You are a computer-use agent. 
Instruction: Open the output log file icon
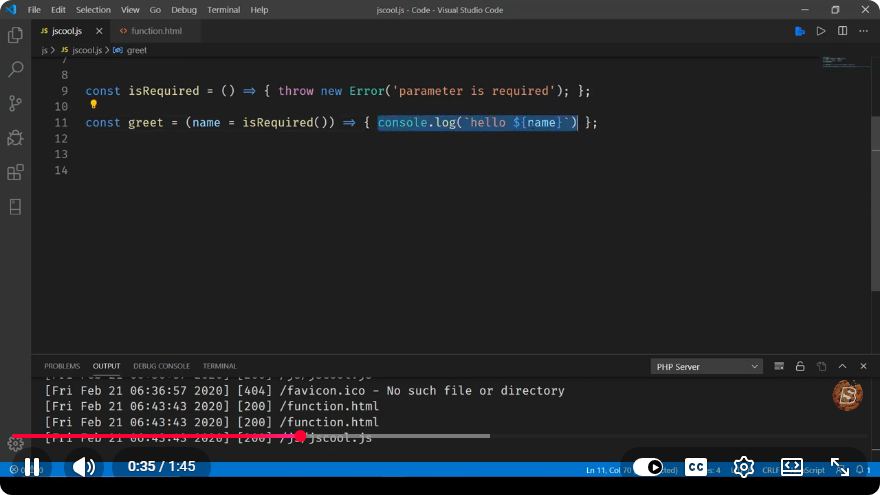tap(822, 366)
